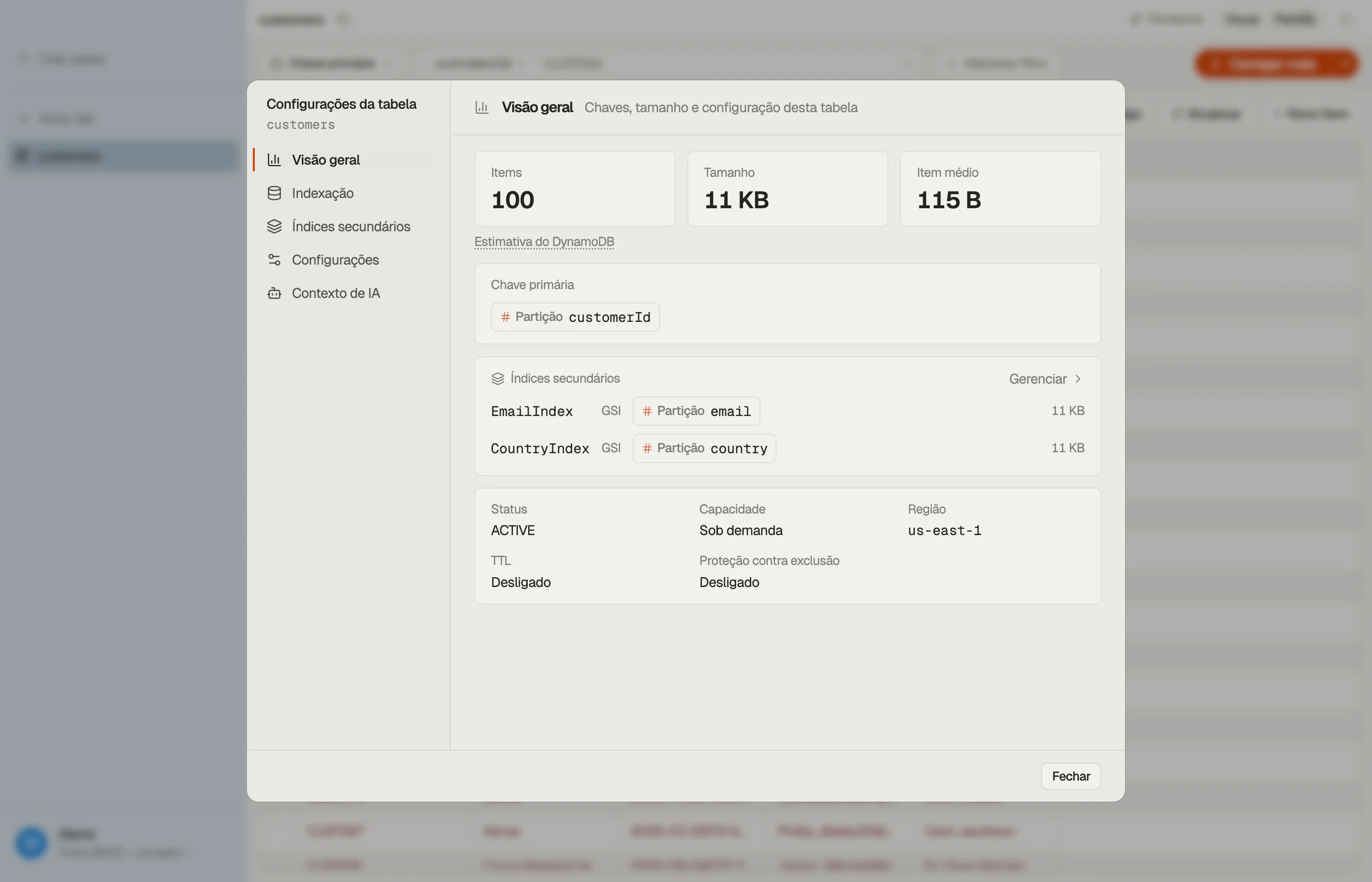1372x882 pixels.
Task: Click the Desligado value under TTL
Action: [520, 582]
